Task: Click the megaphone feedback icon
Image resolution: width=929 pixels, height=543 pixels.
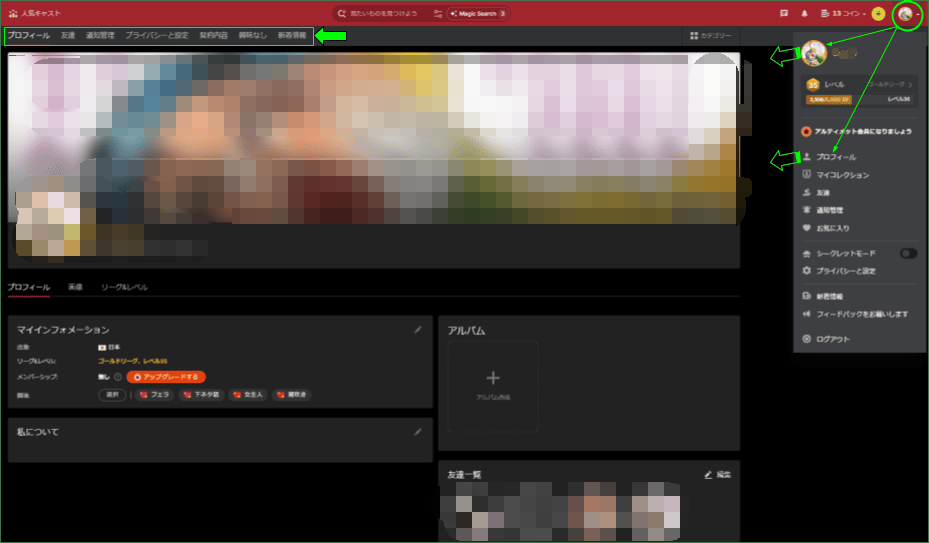Action: coord(806,314)
